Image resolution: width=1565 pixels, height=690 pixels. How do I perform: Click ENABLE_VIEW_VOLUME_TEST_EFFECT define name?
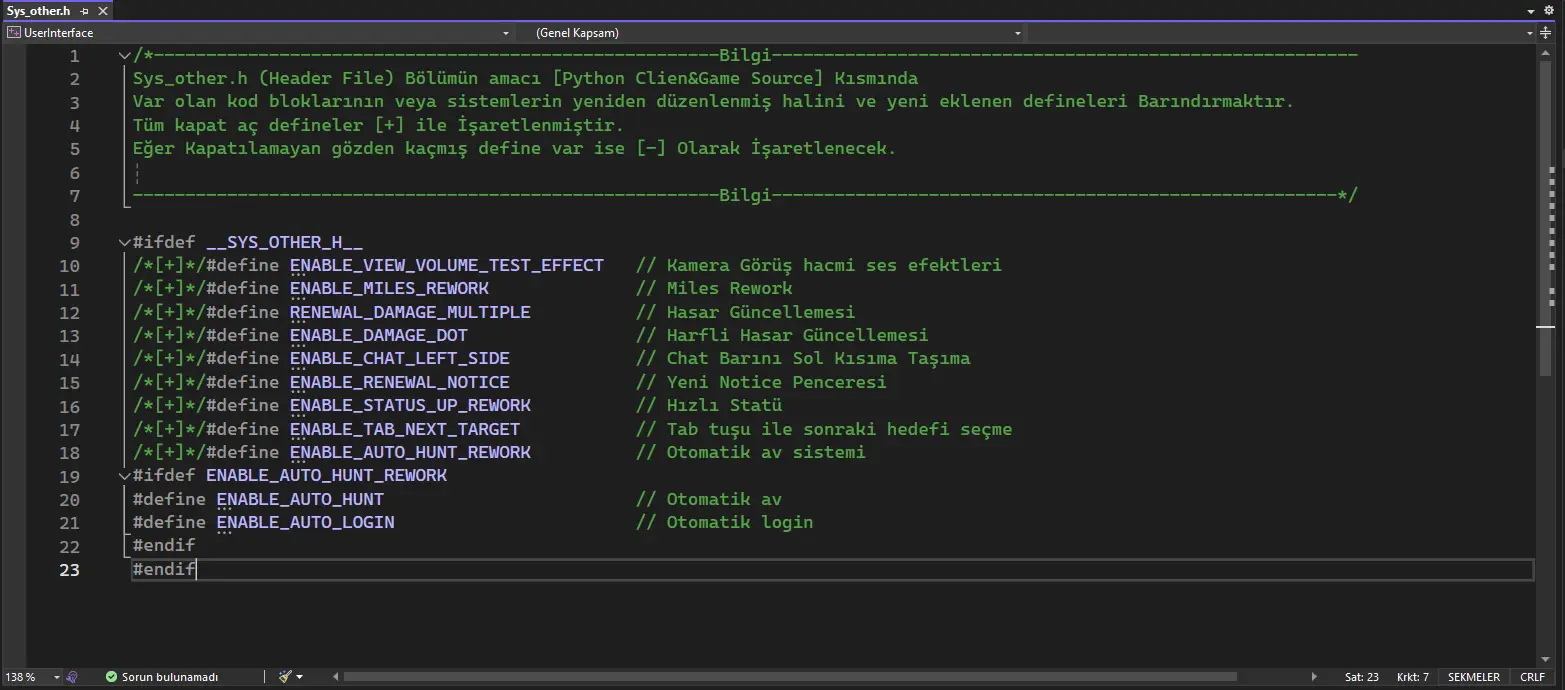447,266
